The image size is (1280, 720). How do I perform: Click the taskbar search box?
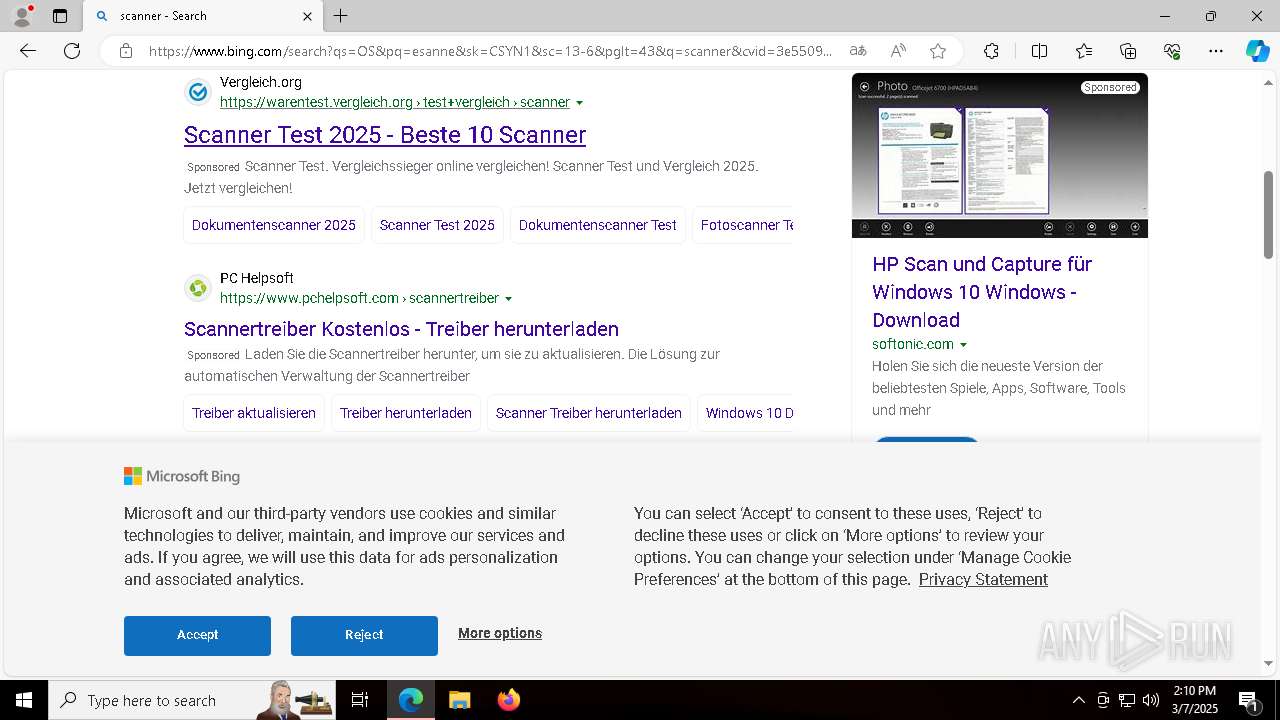(193, 700)
